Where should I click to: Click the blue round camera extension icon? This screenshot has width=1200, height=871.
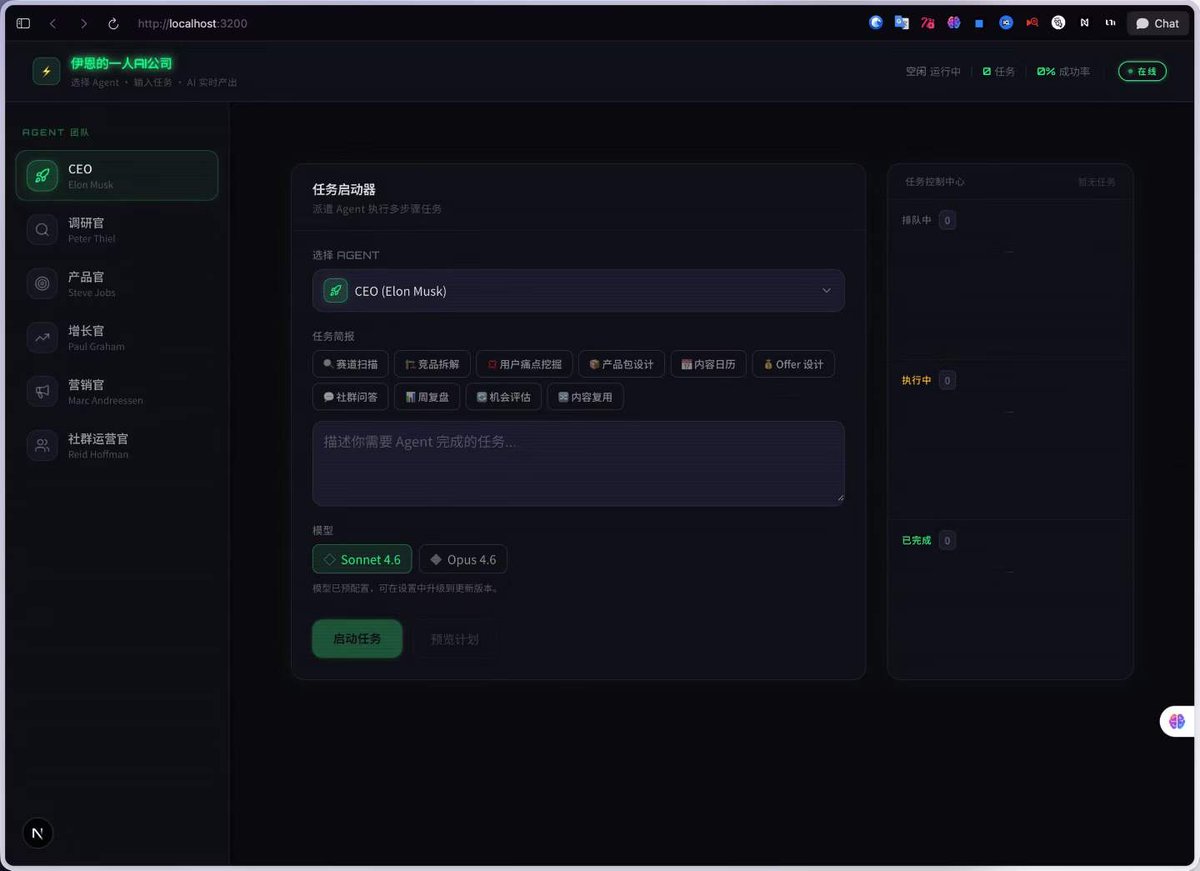tap(1006, 22)
